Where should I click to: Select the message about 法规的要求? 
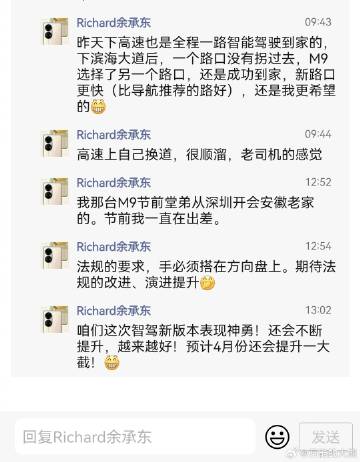(x=206, y=274)
